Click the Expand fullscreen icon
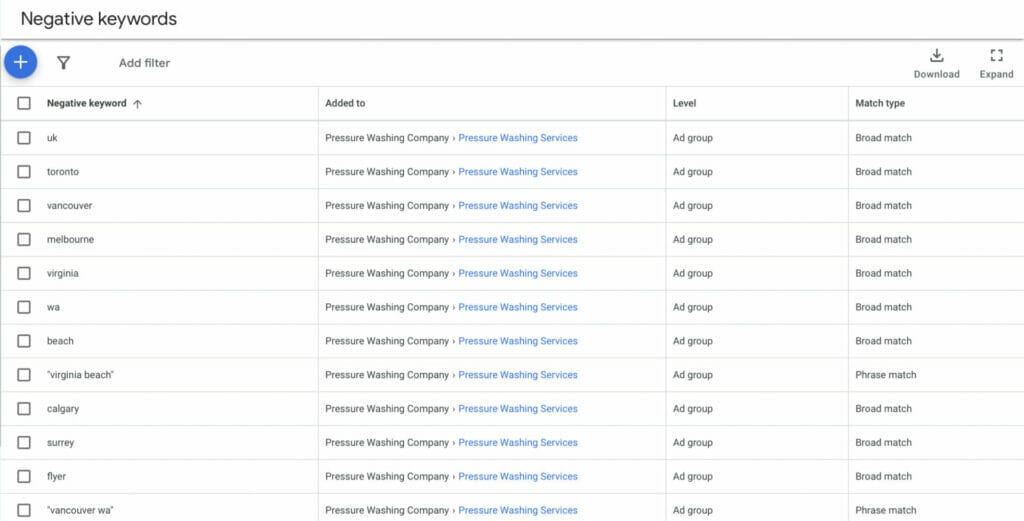Screen dimensions: 1024x521 996,55
